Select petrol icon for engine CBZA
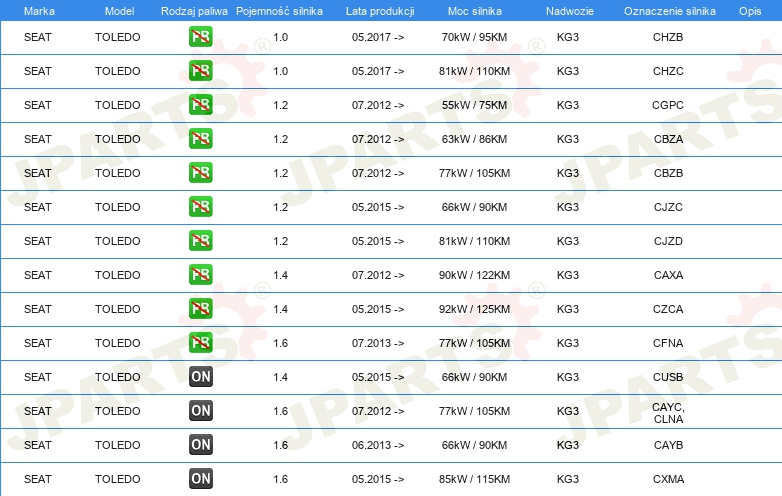This screenshot has width=782, height=496. pyautogui.click(x=200, y=139)
